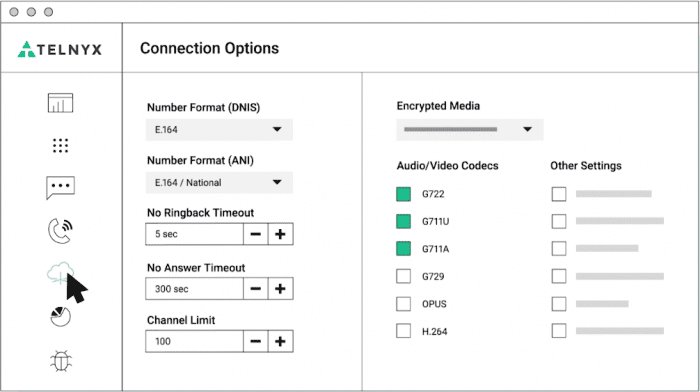Decrease No Answer Timeout with minus button

pos(256,289)
